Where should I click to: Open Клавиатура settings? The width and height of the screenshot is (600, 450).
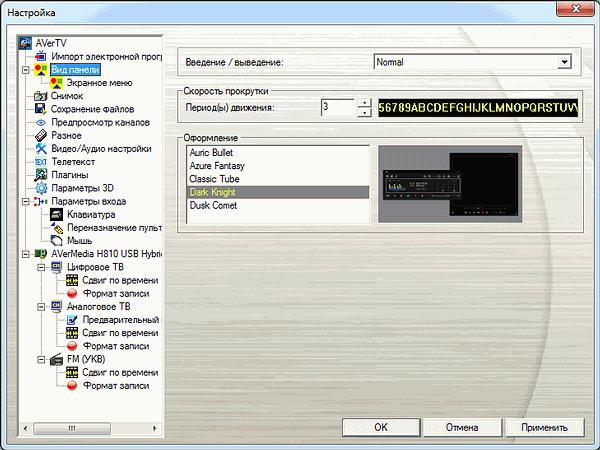(91, 214)
